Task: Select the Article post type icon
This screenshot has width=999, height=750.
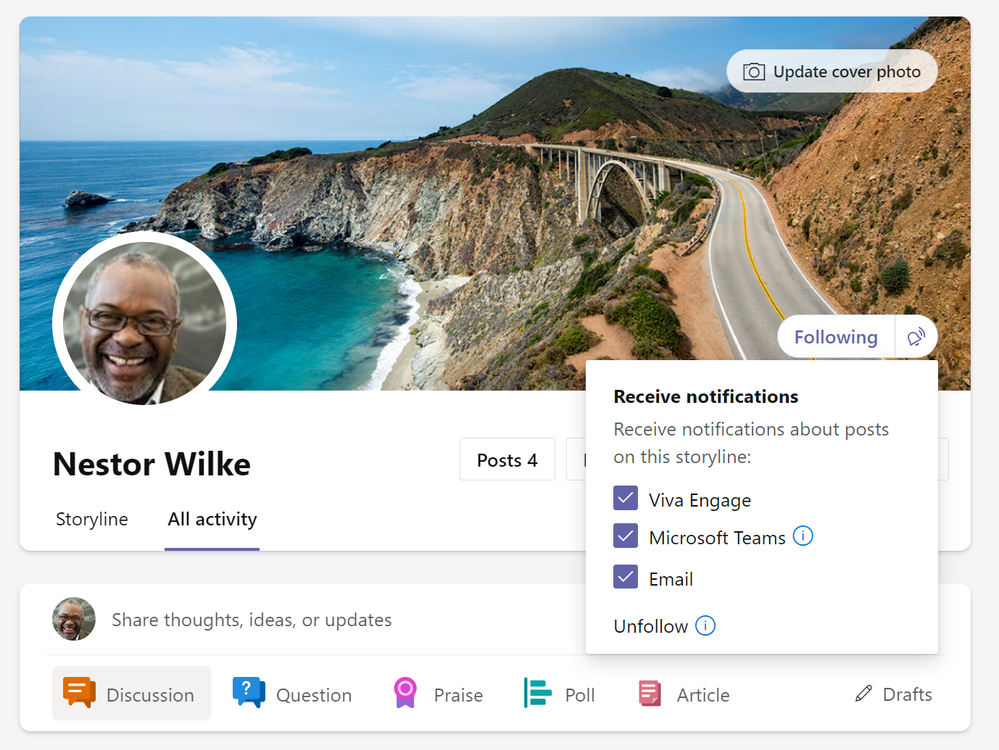Action: coord(648,693)
